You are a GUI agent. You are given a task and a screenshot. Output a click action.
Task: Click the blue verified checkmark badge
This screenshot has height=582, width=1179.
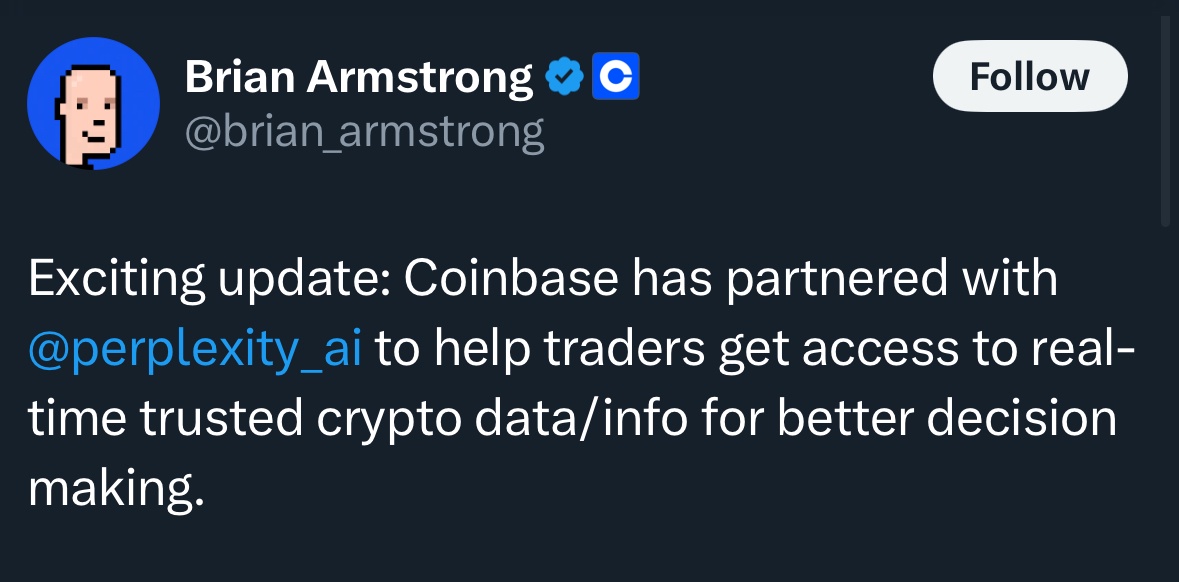pos(564,76)
